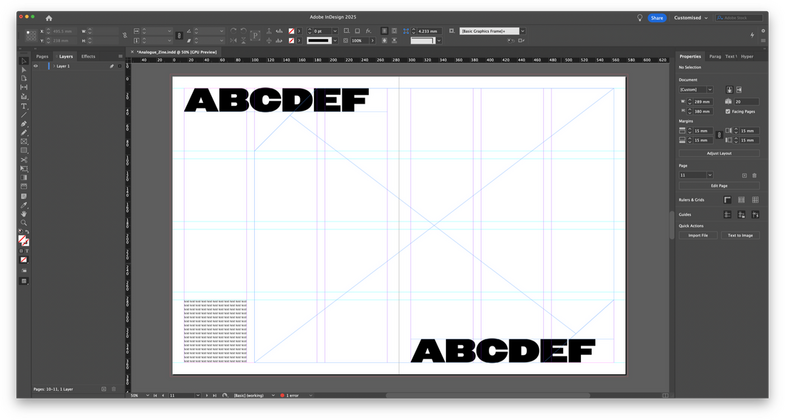Viewport: 785px width, 420px height.
Task: Choose the Selection arrow tool
Action: pyautogui.click(x=24, y=62)
